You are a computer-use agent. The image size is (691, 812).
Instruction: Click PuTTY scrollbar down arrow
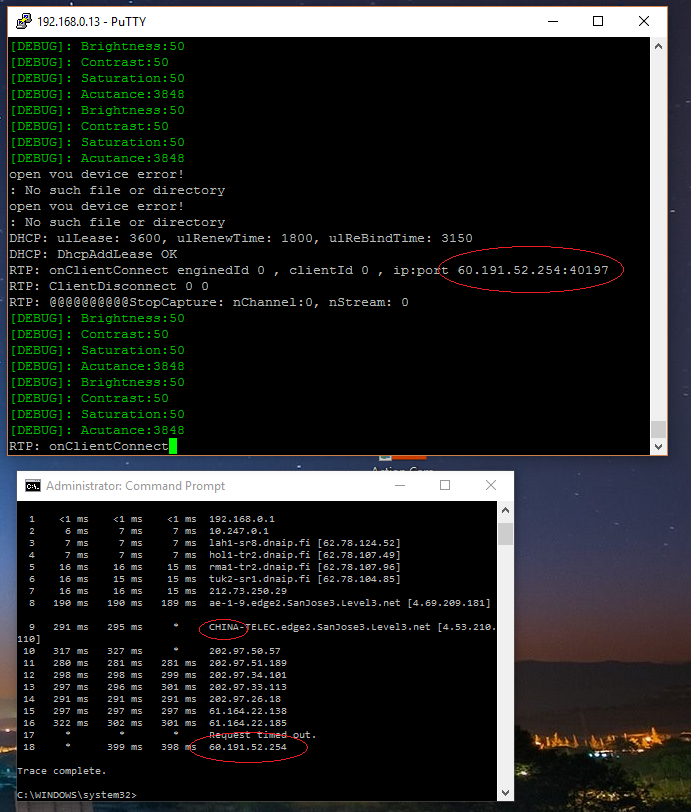click(x=658, y=446)
